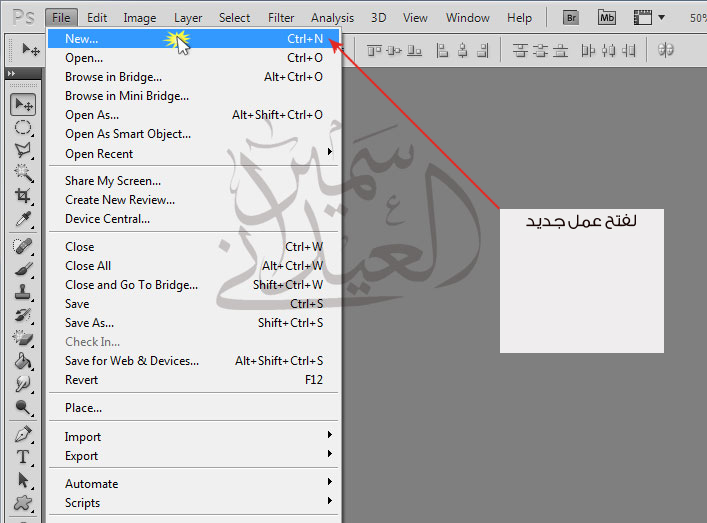Open the Select menu
The image size is (707, 523).
(x=234, y=18)
